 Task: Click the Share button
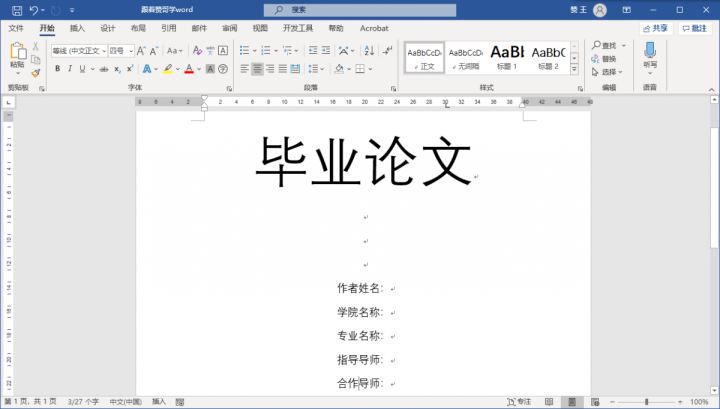click(656, 28)
